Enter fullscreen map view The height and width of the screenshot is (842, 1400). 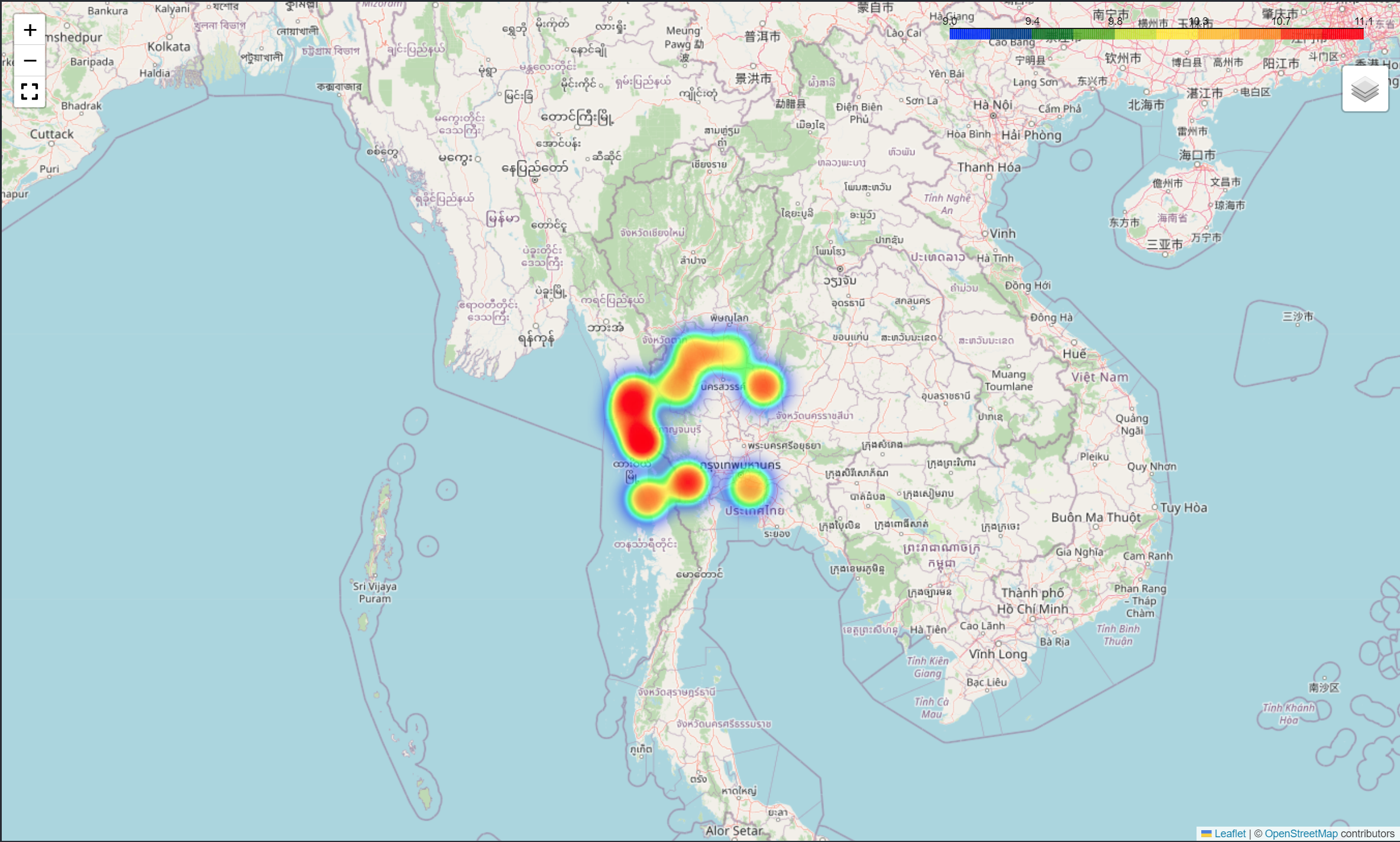[30, 91]
